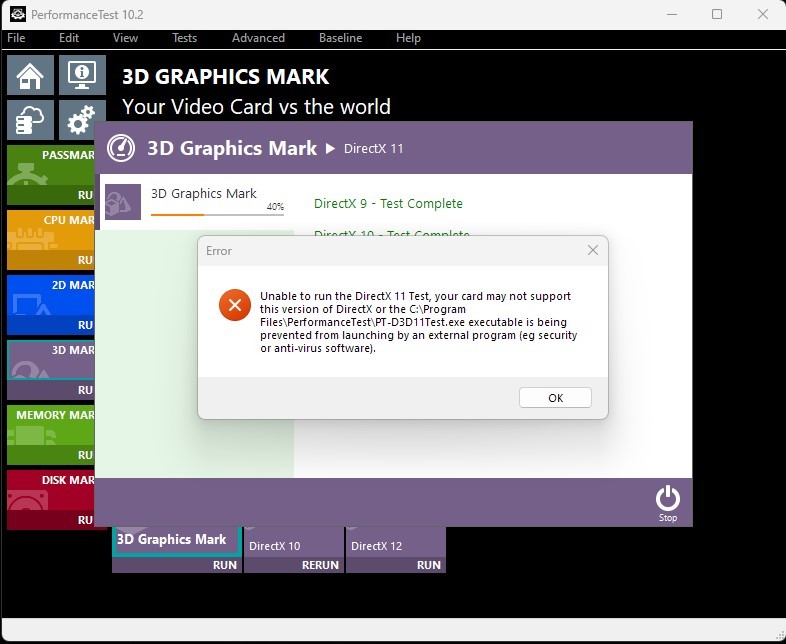786x644 pixels.
Task: Select the Disk Mark tile
Action: point(51,490)
